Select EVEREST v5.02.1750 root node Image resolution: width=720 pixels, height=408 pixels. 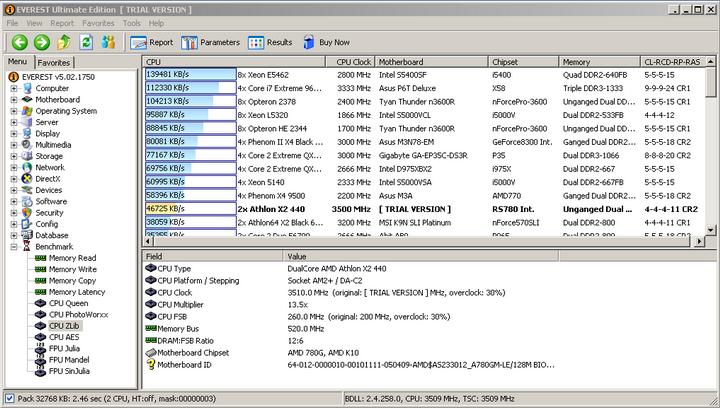point(58,77)
